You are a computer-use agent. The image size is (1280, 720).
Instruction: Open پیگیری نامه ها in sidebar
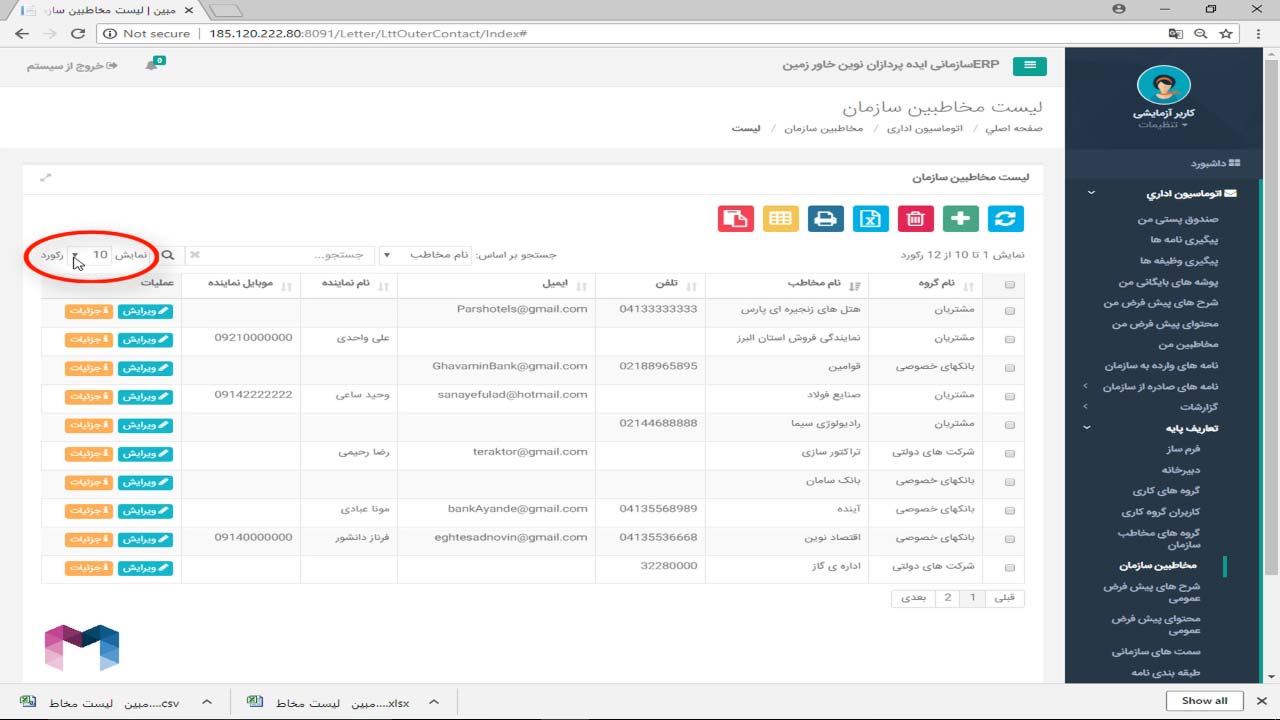[1184, 240]
